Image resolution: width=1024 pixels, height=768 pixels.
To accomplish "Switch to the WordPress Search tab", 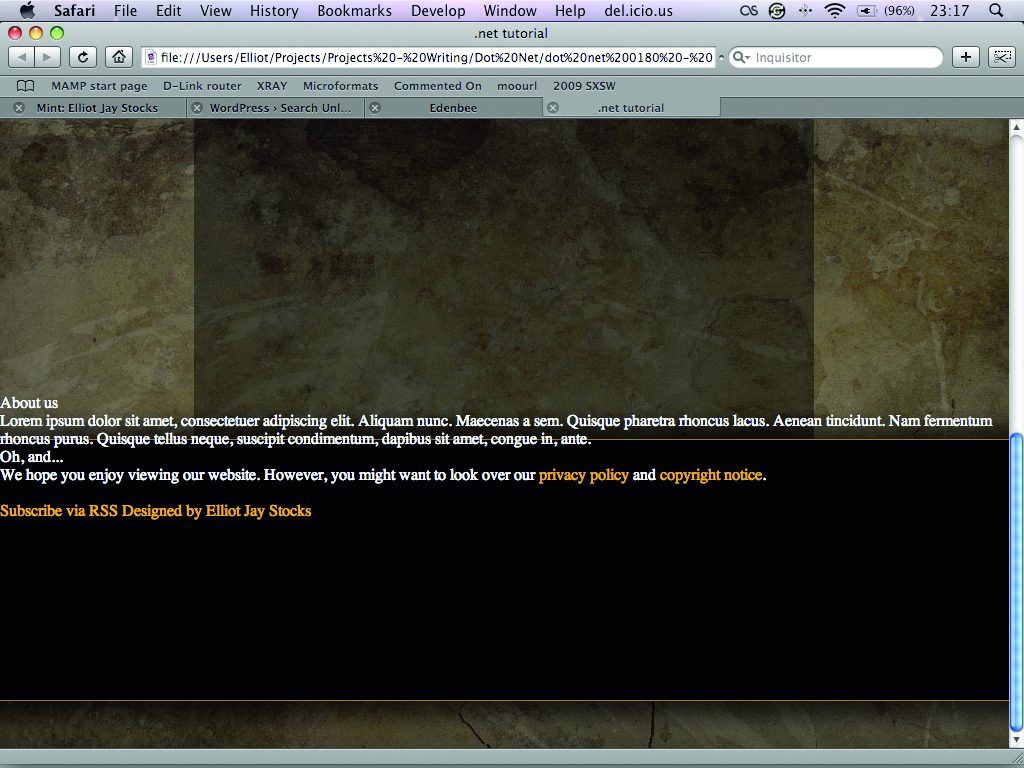I will point(280,108).
